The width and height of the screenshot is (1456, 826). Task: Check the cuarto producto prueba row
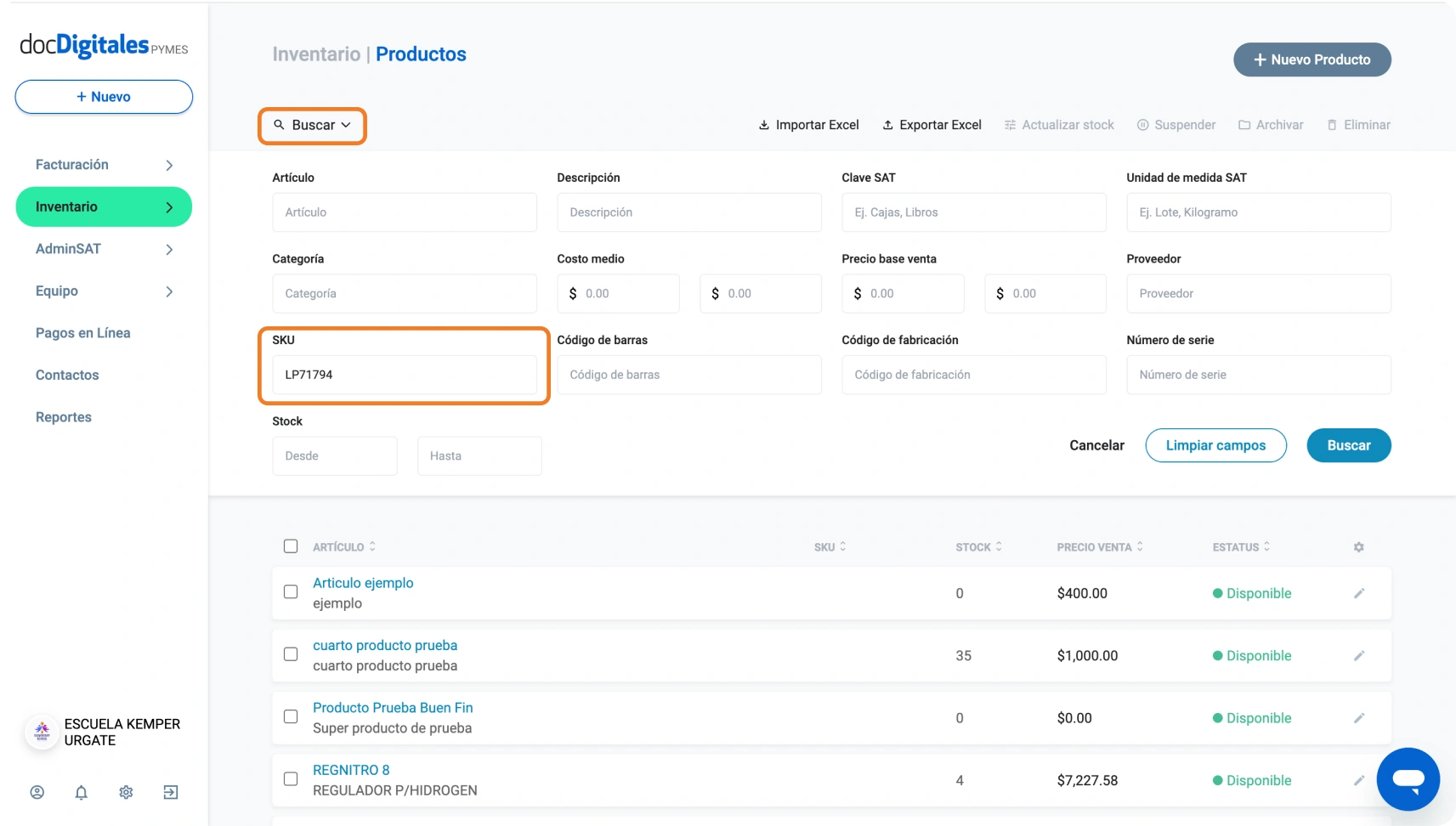click(291, 654)
